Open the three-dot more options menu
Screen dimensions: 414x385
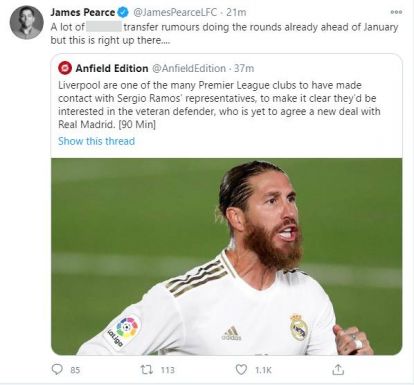point(396,12)
